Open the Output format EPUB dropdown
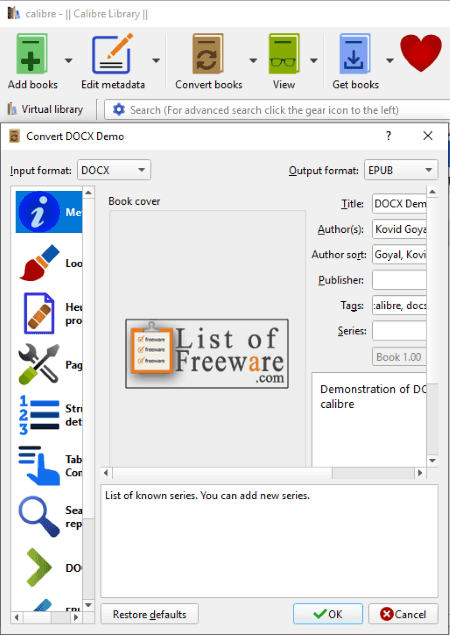Screen dimensions: 450x635 401,170
